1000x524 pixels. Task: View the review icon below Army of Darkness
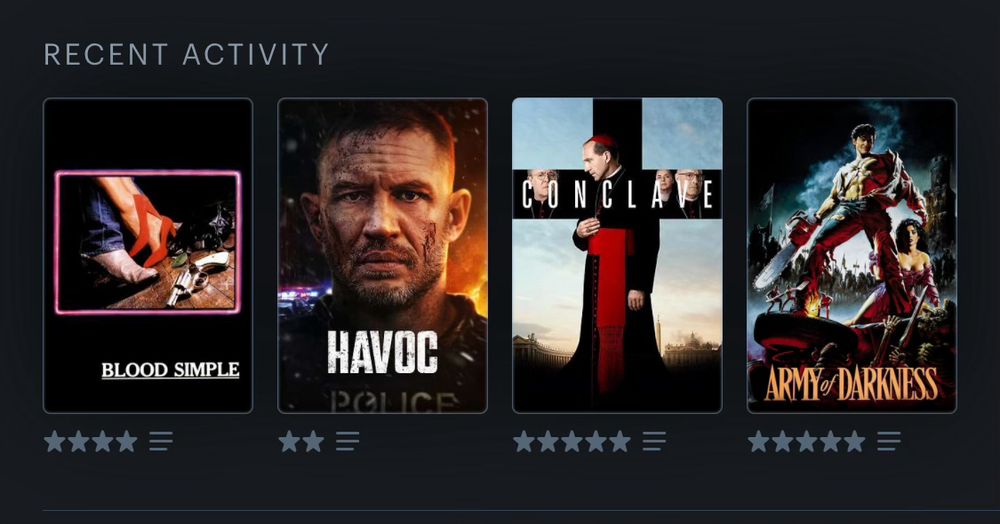[x=889, y=441]
